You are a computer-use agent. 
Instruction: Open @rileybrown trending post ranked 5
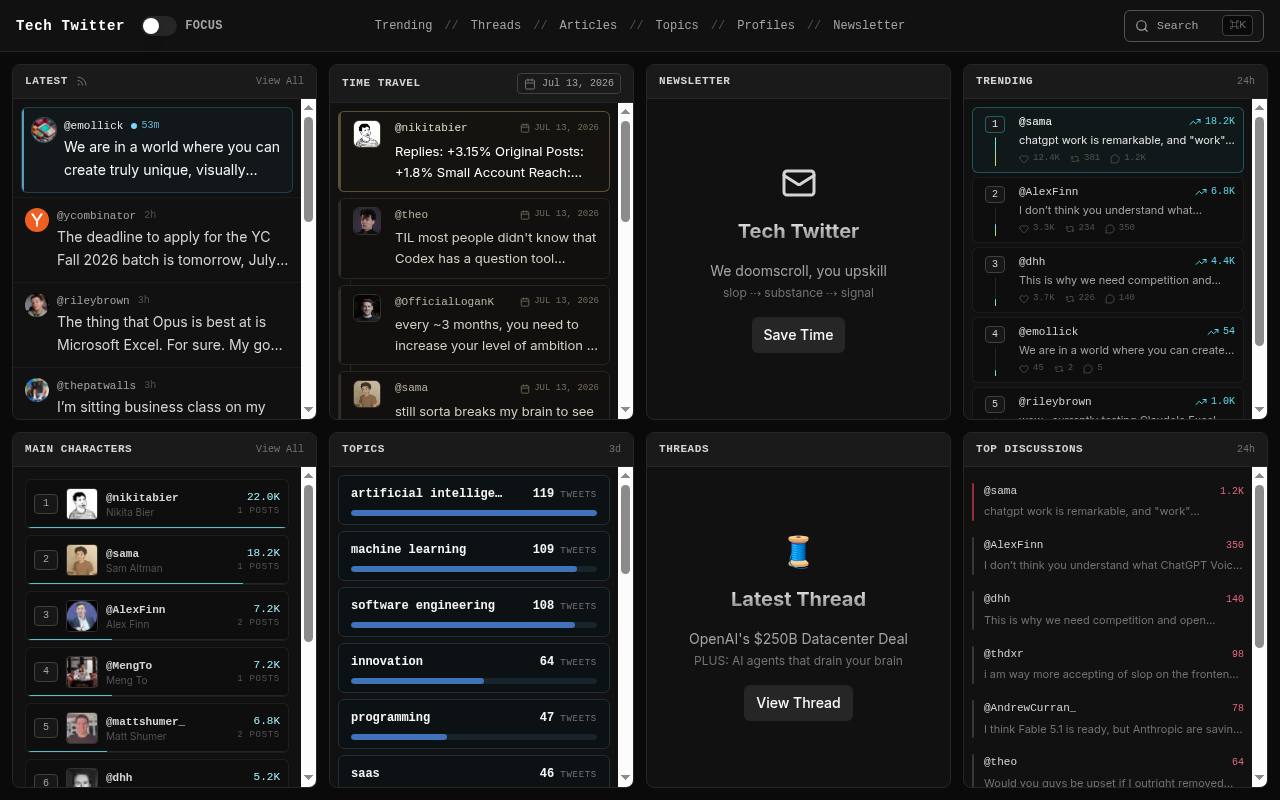point(1108,403)
